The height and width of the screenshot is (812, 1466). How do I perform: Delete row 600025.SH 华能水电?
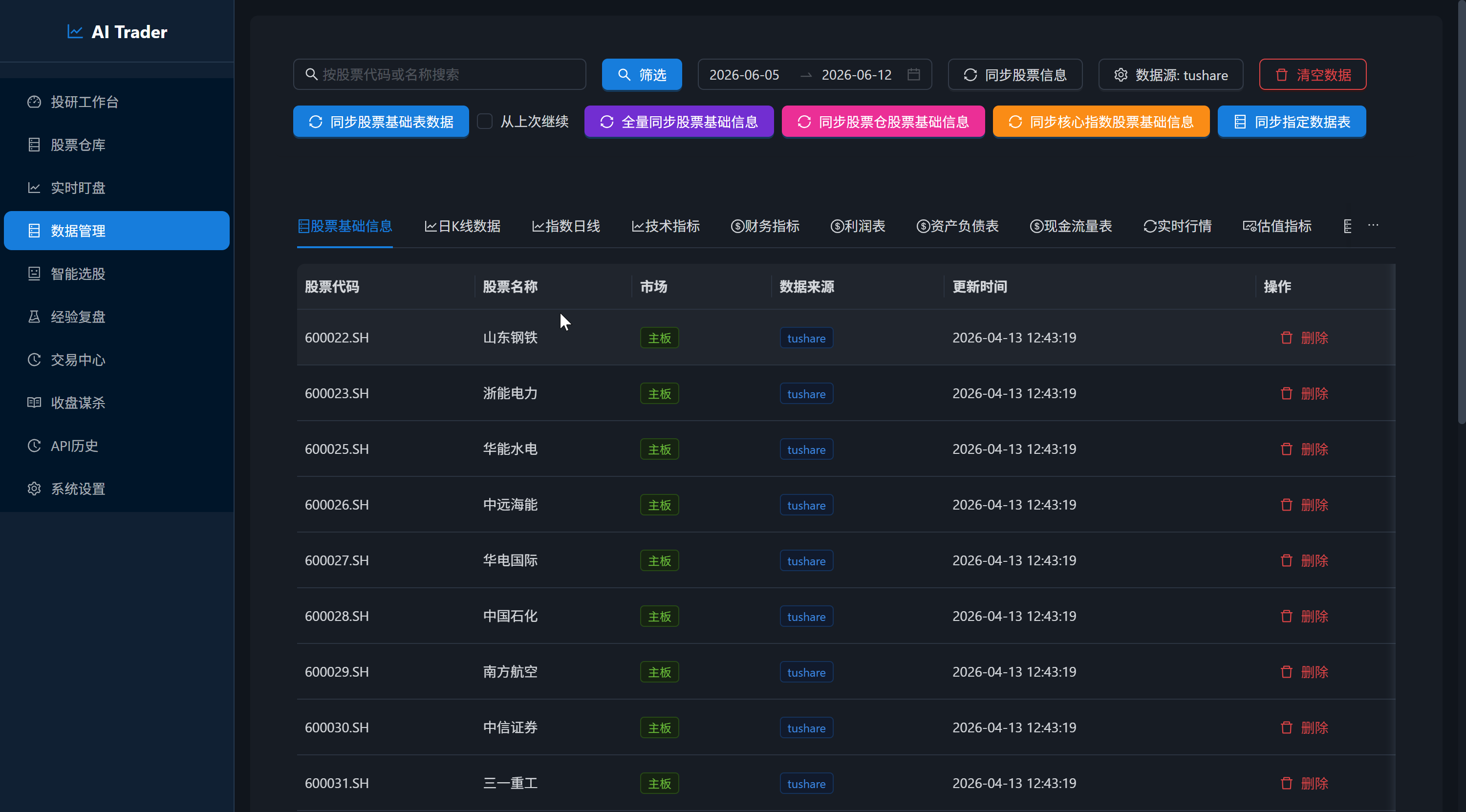[x=1304, y=449]
